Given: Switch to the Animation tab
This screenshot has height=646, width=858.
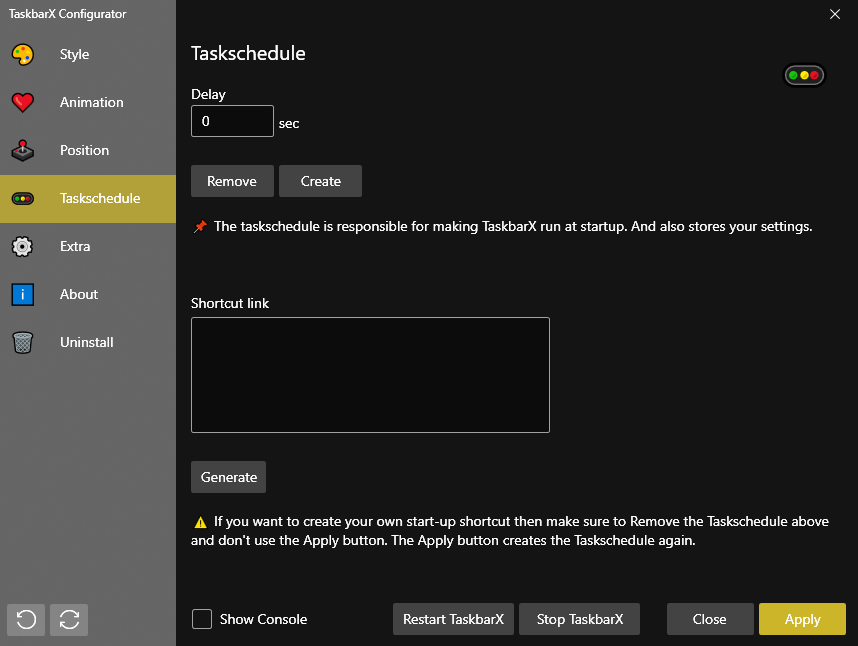Looking at the screenshot, I should pyautogui.click(x=88, y=102).
